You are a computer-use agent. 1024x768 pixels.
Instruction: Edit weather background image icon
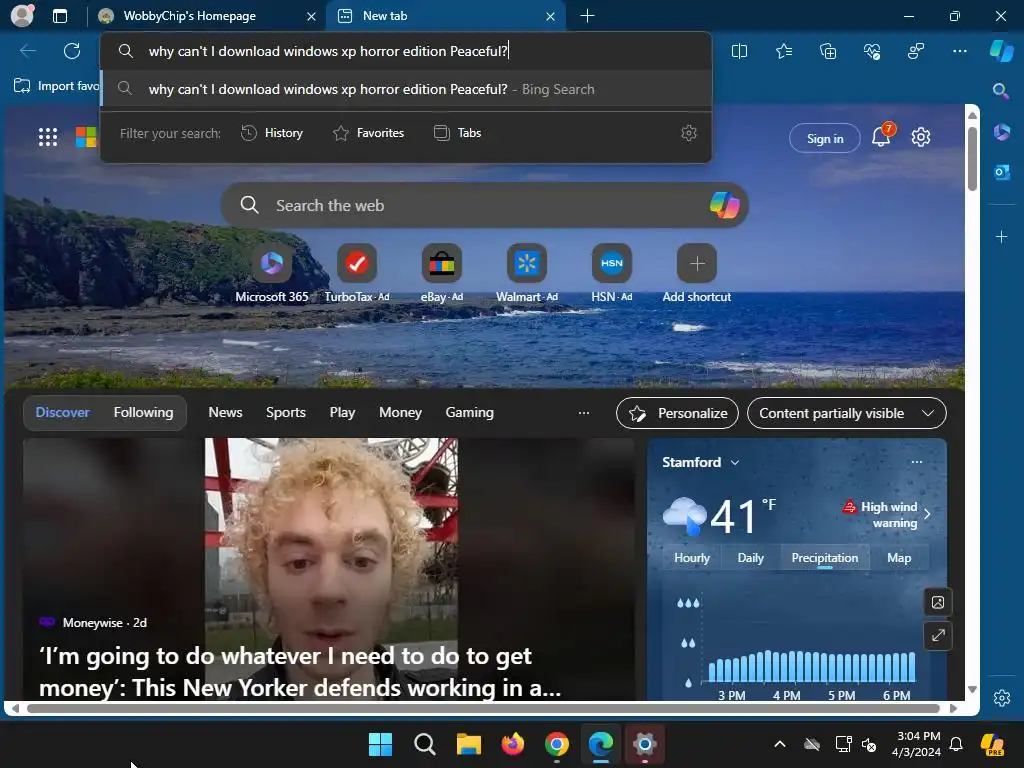pos(938,602)
